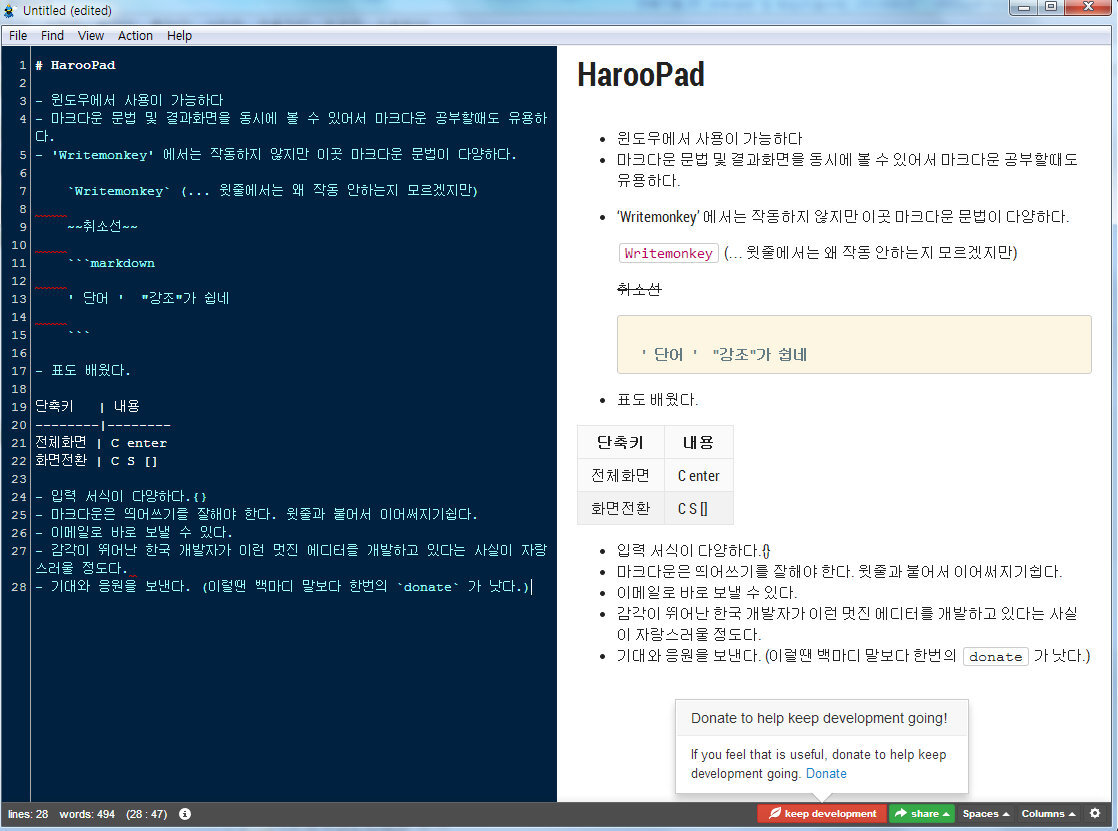Click the yellow code block in preview
This screenshot has height=831, width=1118.
tap(853, 344)
